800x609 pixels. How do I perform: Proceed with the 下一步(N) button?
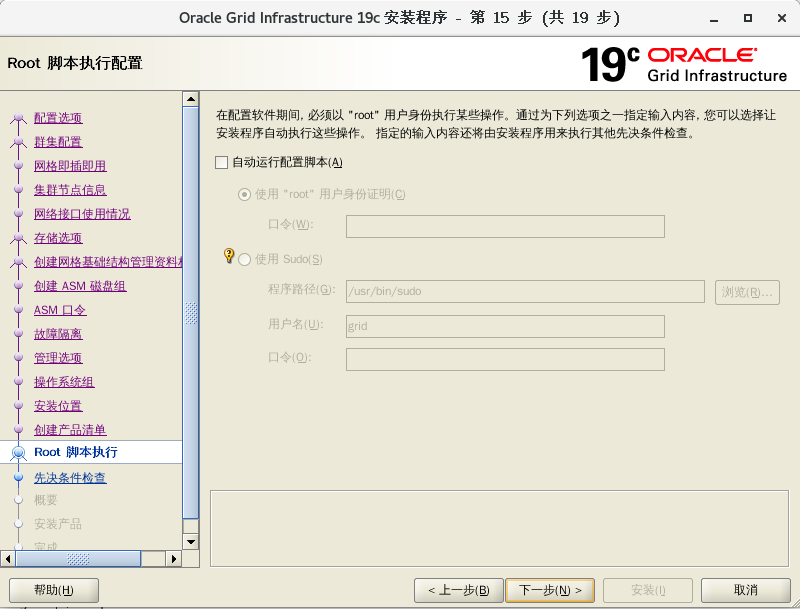(x=550, y=590)
